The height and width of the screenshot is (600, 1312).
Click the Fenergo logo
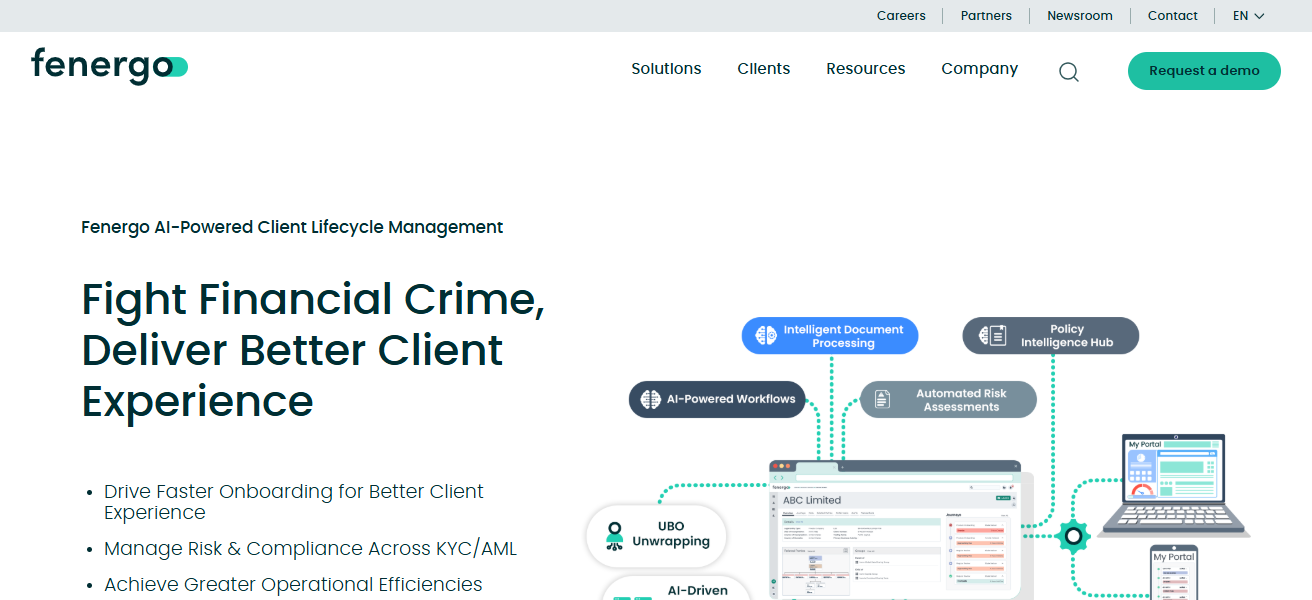click(x=109, y=67)
